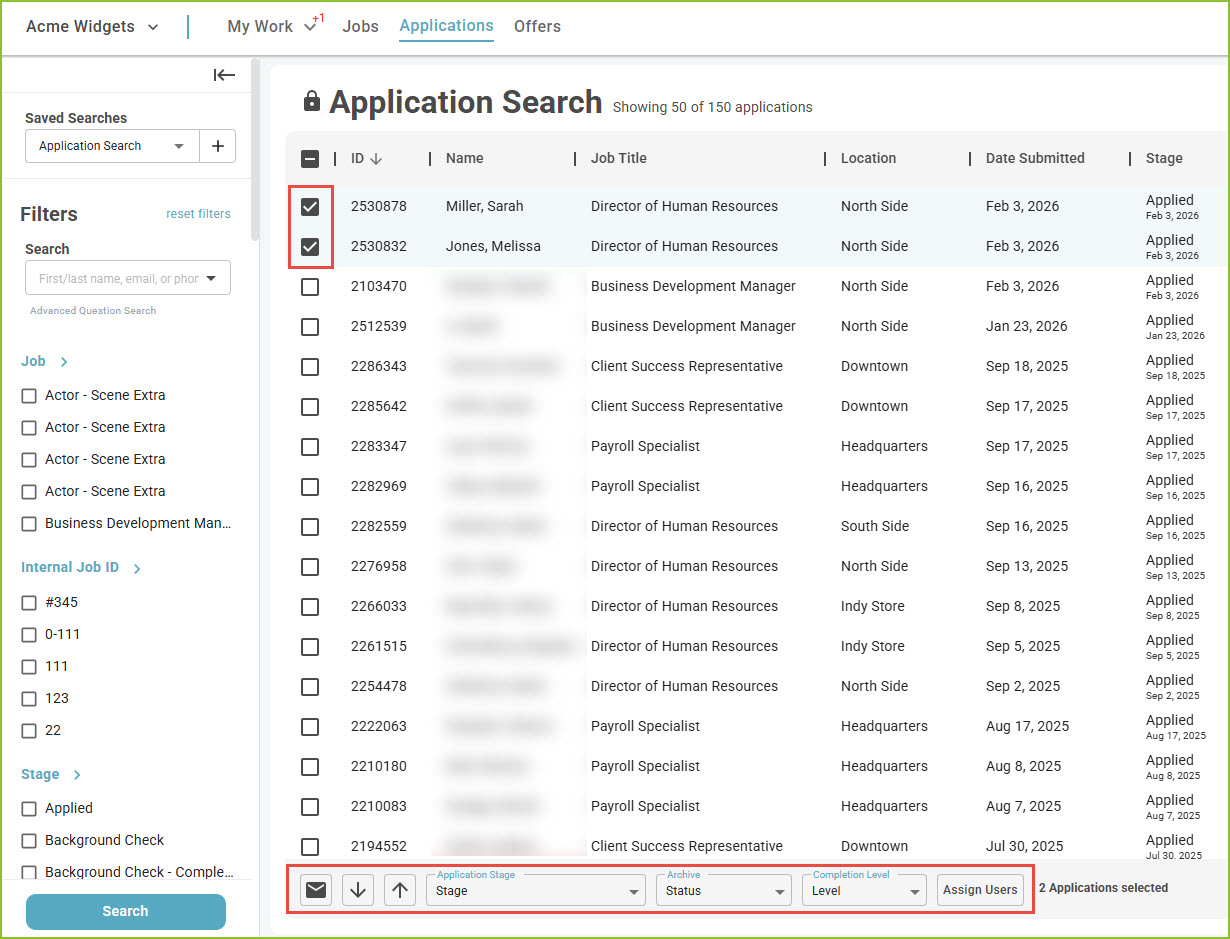Image resolution: width=1230 pixels, height=939 pixels.
Task: Open the Applications tab
Action: (x=446, y=26)
